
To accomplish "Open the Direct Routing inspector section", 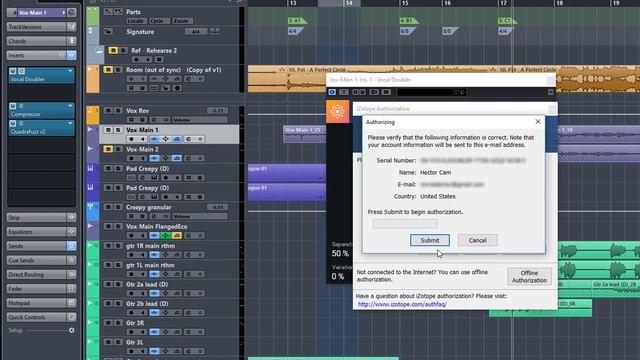I will click(36, 274).
